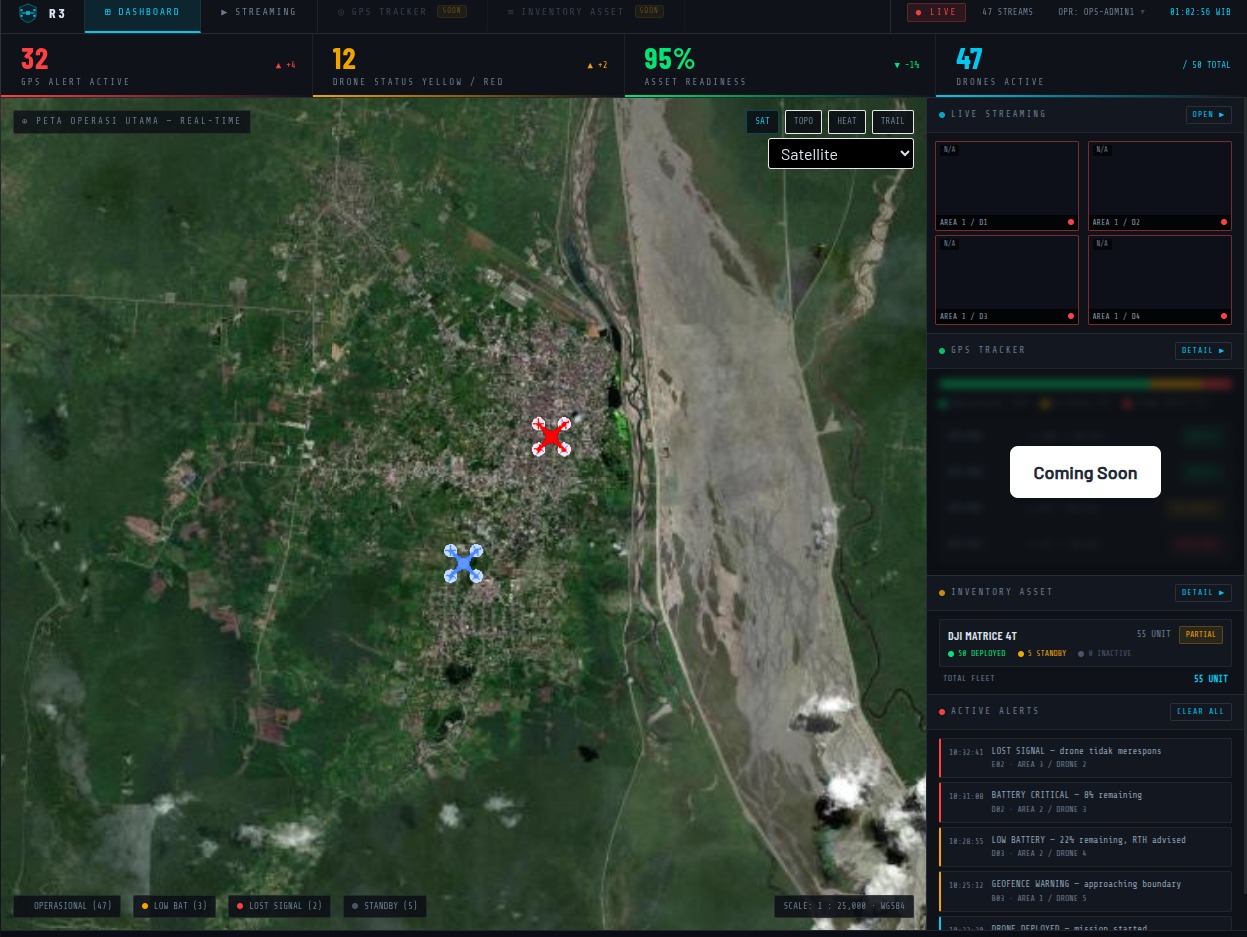The width and height of the screenshot is (1247, 937).
Task: Click the PARTIAL status badge
Action: pos(1201,635)
